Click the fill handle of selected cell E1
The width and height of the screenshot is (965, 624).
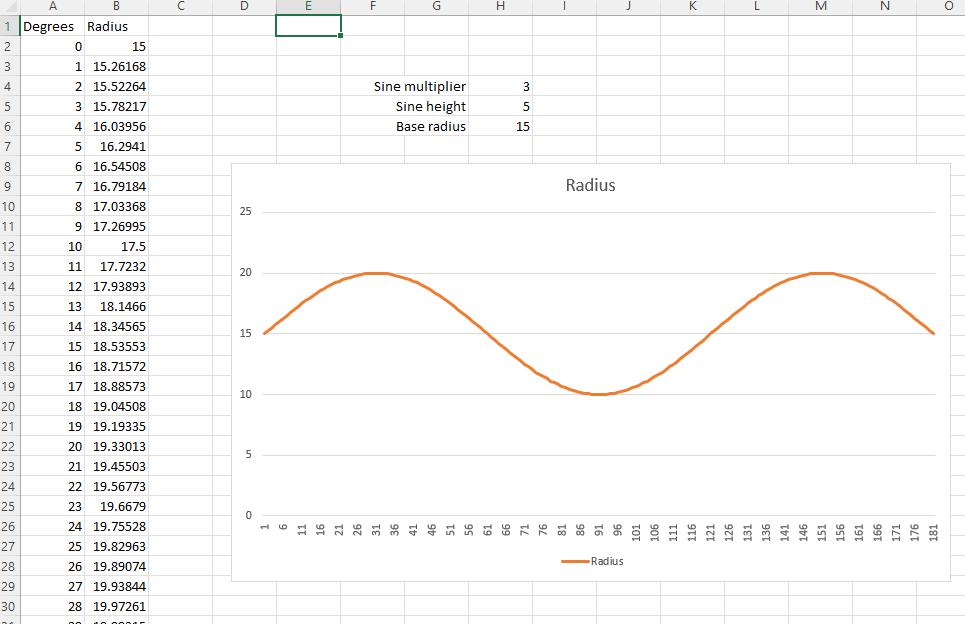tap(341, 36)
